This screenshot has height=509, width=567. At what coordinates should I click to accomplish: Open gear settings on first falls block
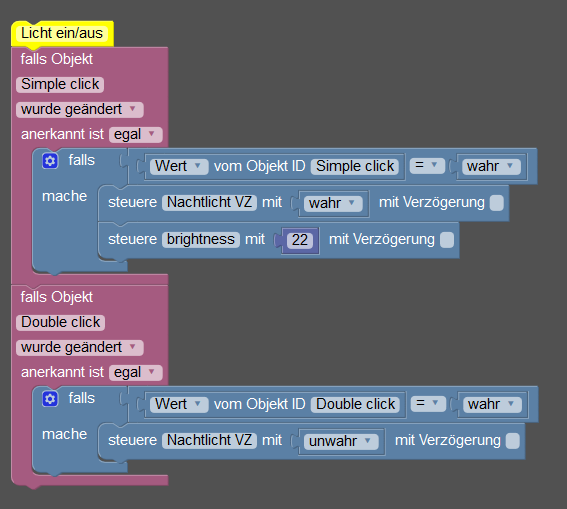point(50,161)
